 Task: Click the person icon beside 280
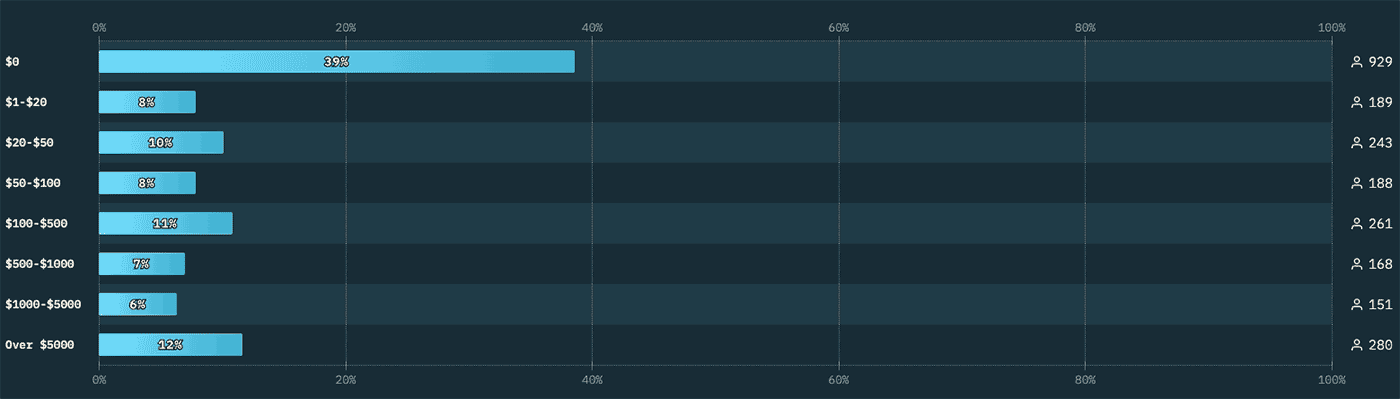click(x=1357, y=345)
